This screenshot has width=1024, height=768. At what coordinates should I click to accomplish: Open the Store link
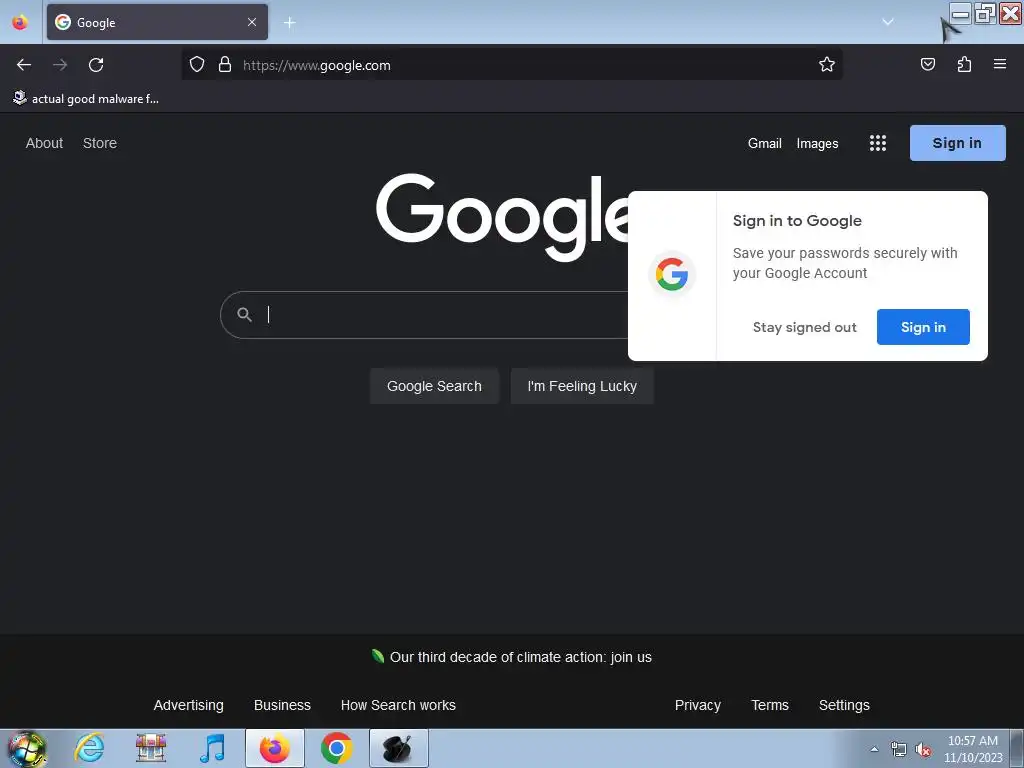(100, 143)
